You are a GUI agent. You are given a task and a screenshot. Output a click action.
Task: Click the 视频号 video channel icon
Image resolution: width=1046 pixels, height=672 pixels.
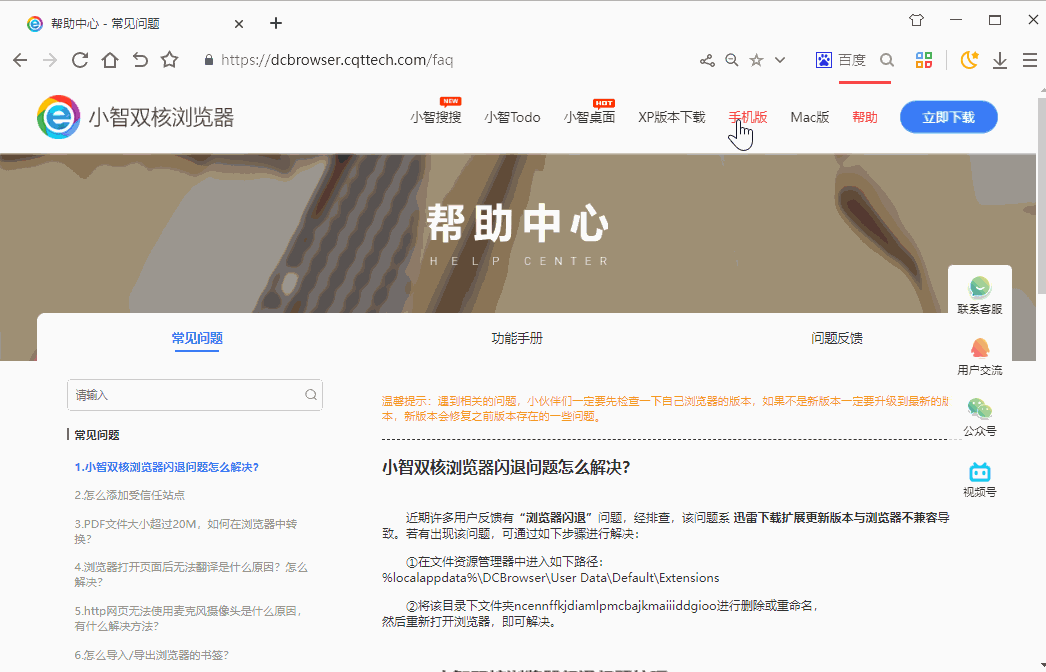(x=979, y=468)
